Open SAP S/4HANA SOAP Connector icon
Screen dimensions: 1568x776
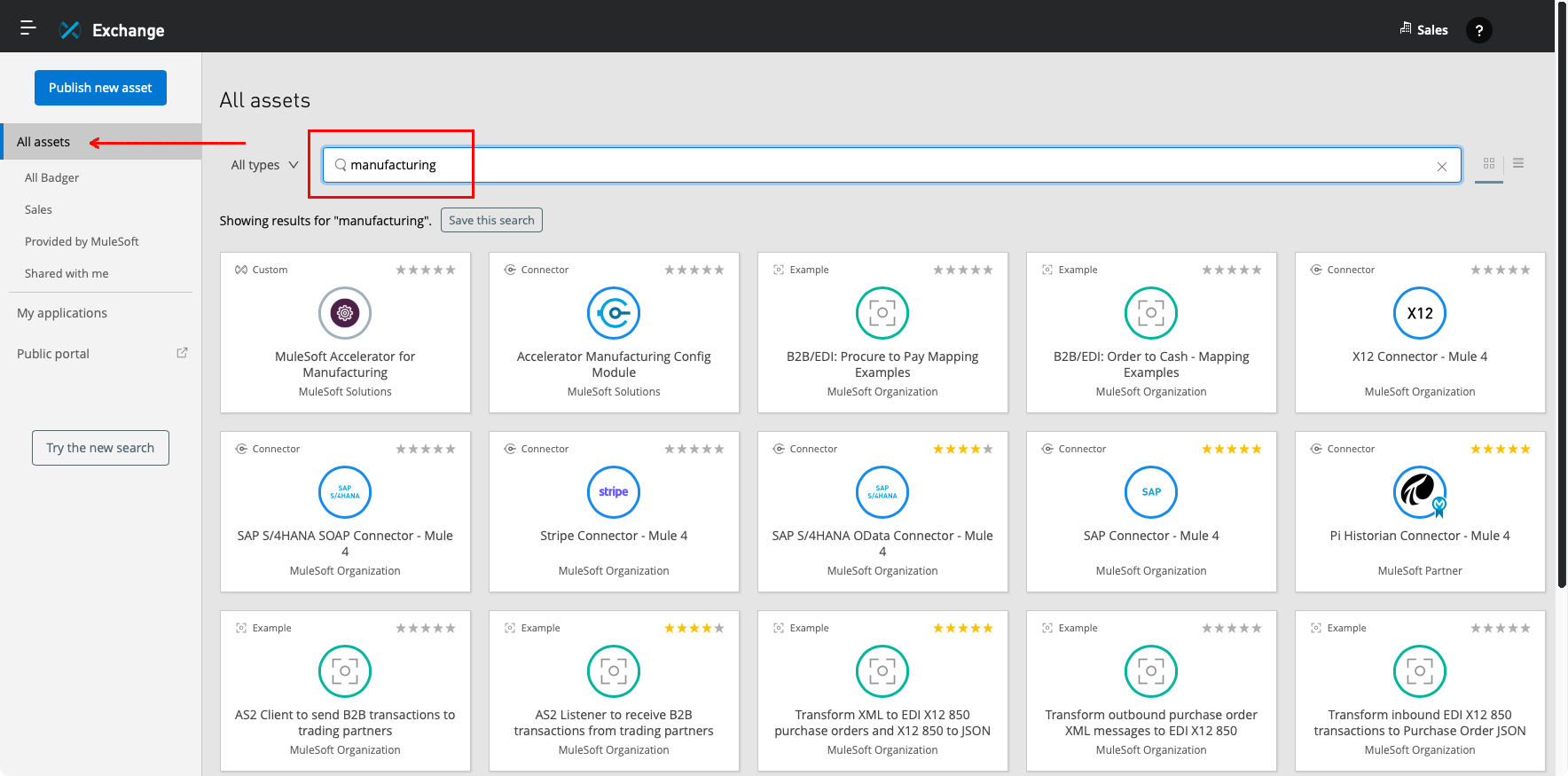[345, 492]
